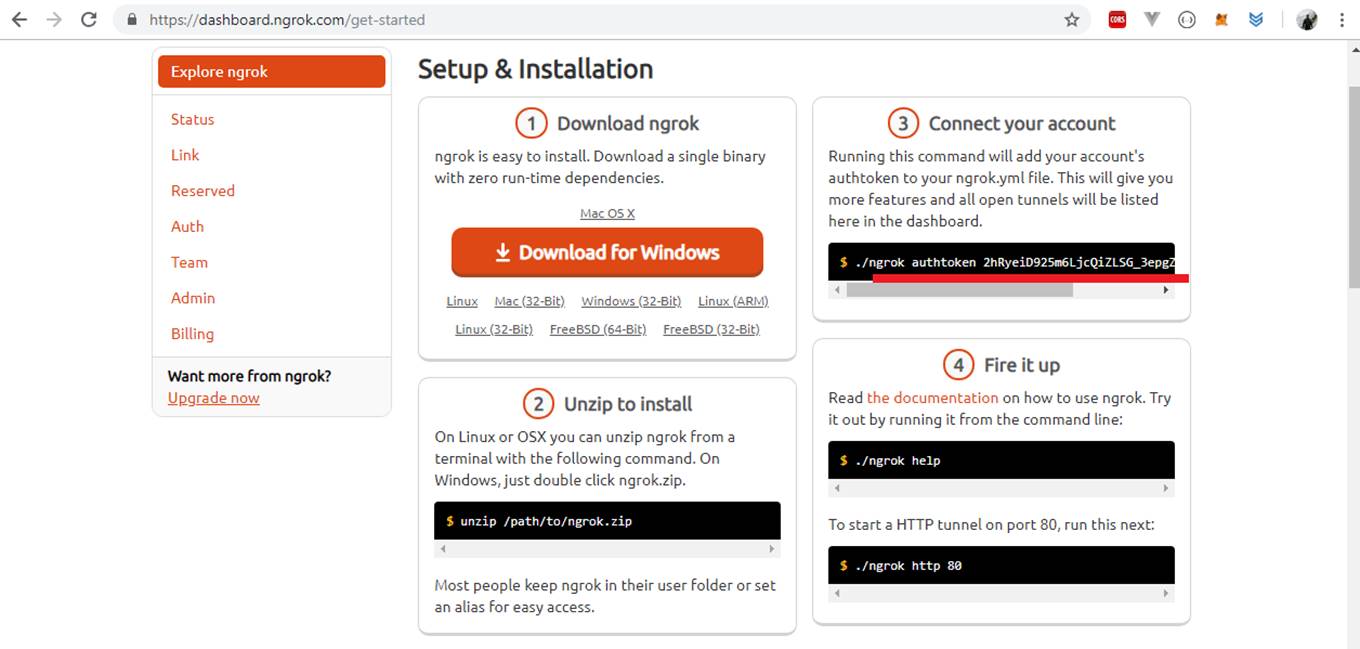This screenshot has width=1360, height=649.
Task: Click the address bar URL field
Action: 600,19
